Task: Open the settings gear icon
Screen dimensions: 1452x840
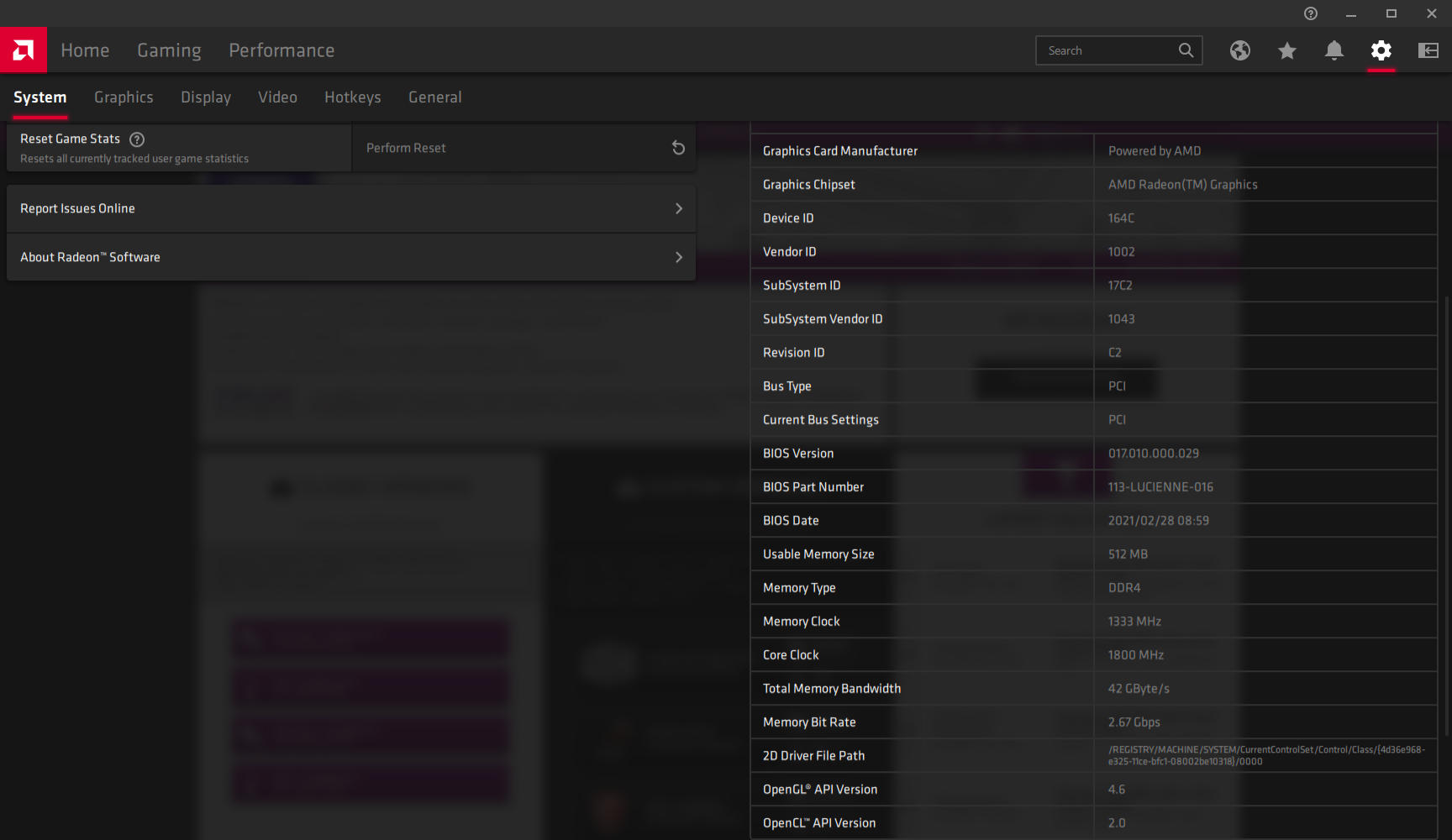Action: tap(1381, 50)
